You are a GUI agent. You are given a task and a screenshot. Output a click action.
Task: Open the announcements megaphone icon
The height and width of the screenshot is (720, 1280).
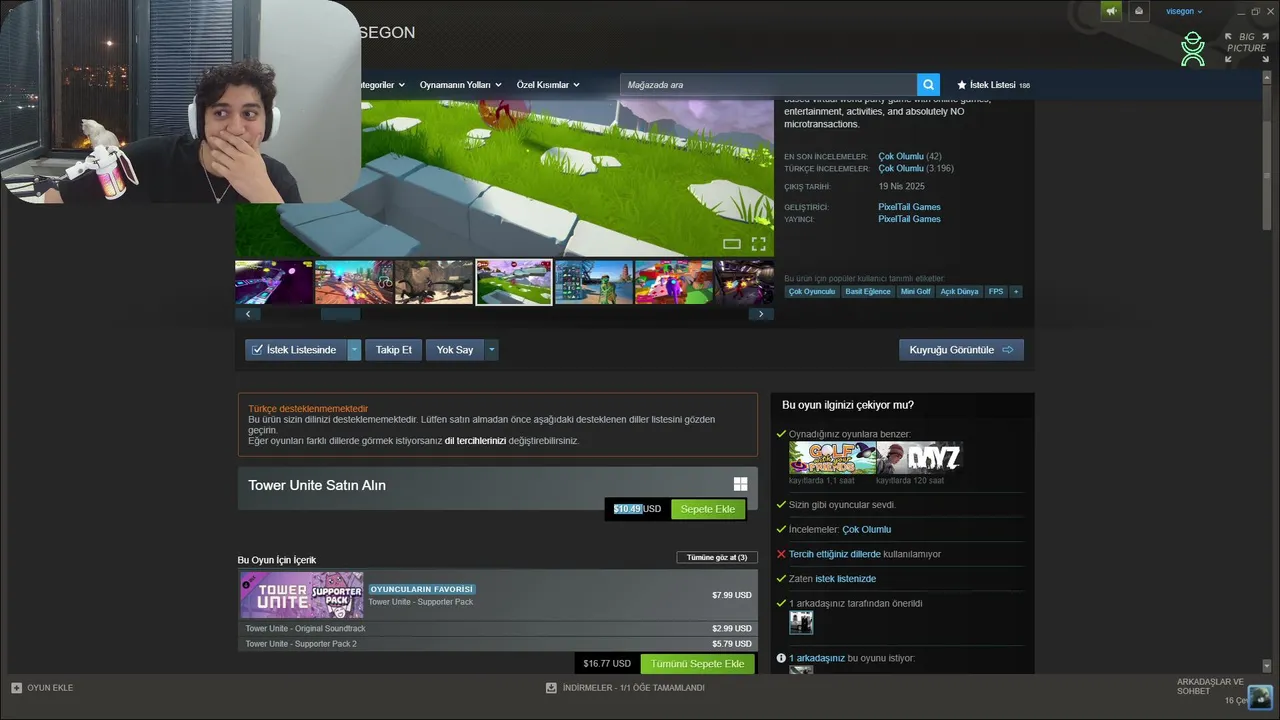tap(1111, 11)
